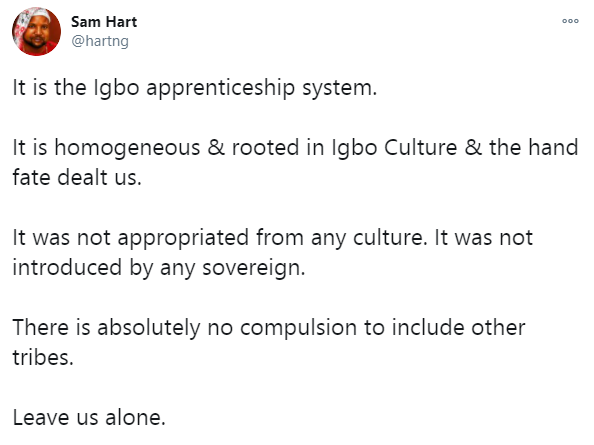594x445 pixels.
Task: Open the Sam Hart display name link
Action: click(x=104, y=22)
